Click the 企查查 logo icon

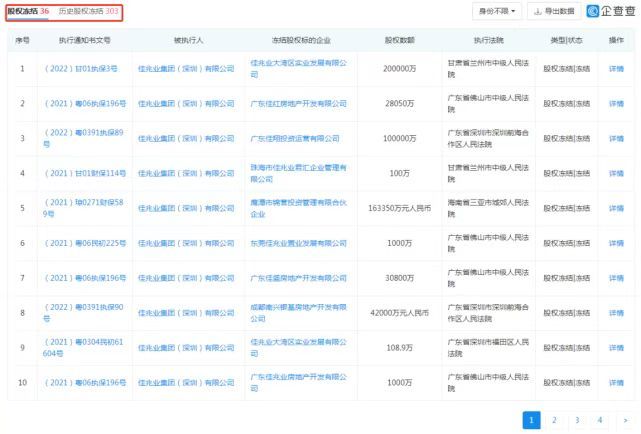click(x=592, y=11)
